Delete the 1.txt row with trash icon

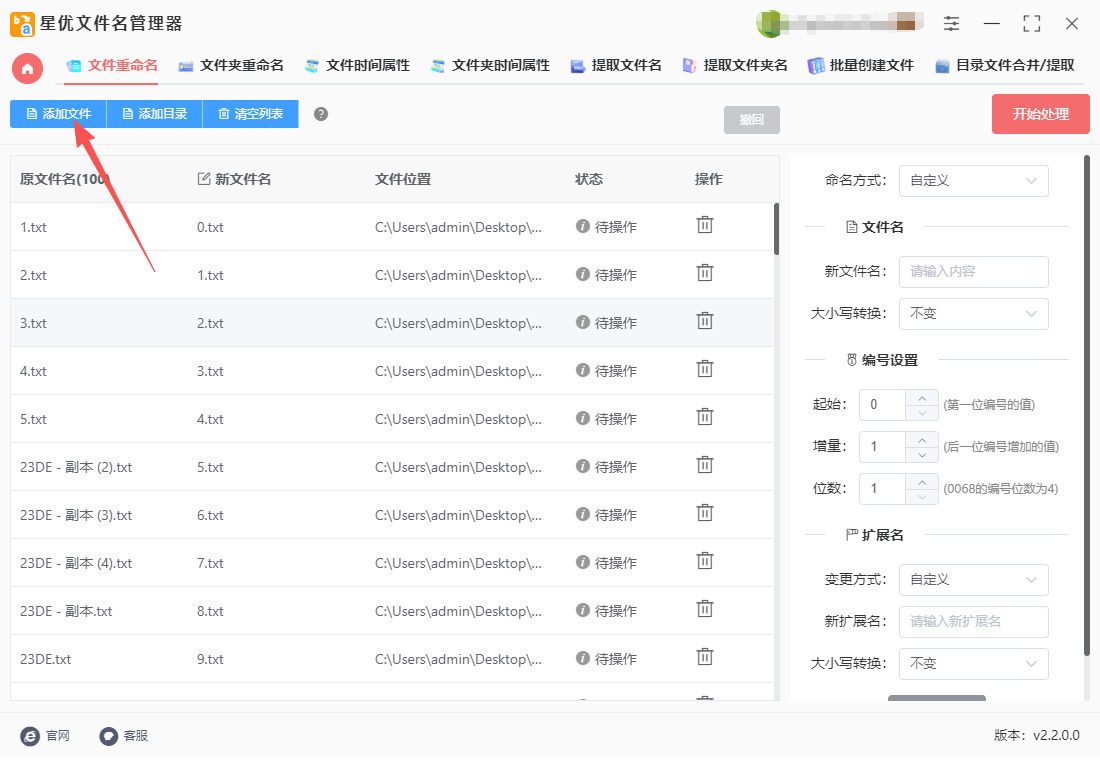pyautogui.click(x=705, y=226)
